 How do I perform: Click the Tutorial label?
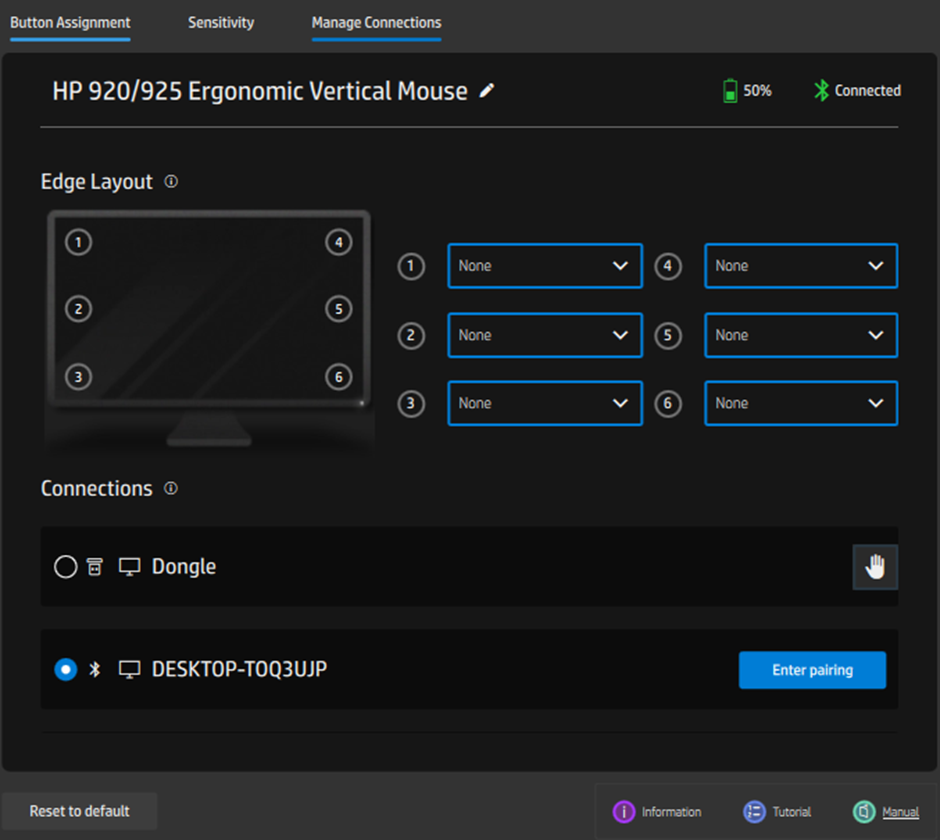pyautogui.click(x=791, y=812)
